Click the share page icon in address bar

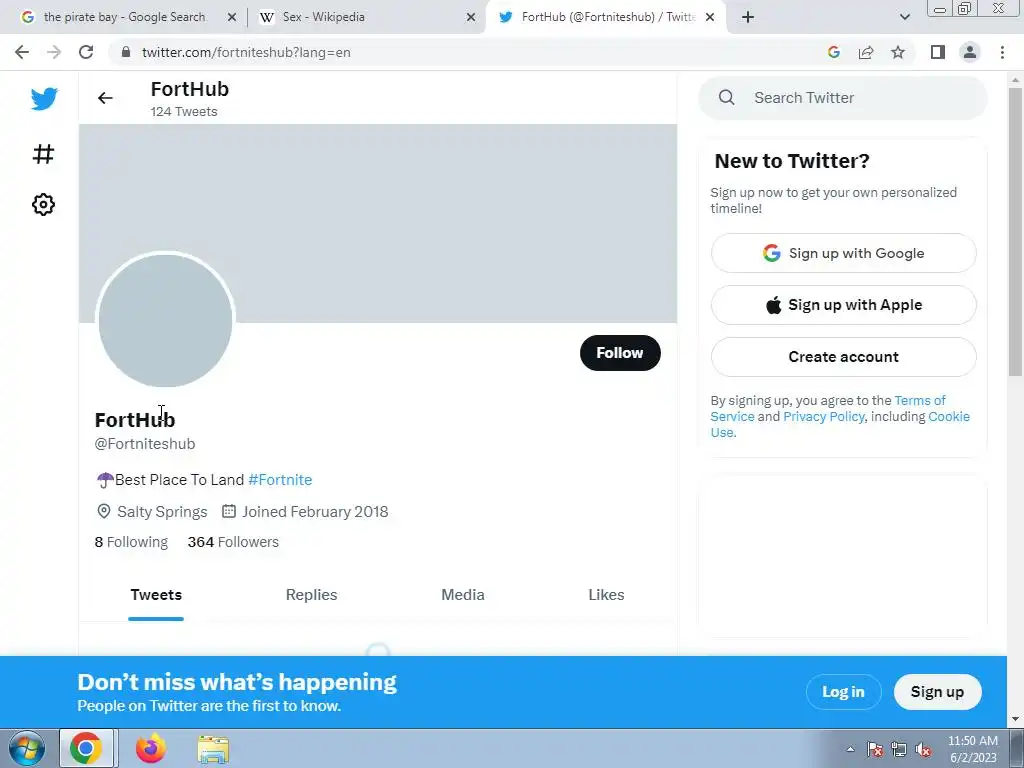click(x=866, y=52)
